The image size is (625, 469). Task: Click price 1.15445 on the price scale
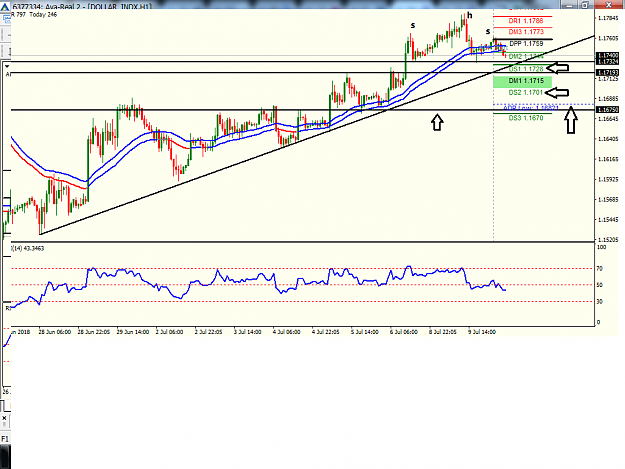point(608,220)
